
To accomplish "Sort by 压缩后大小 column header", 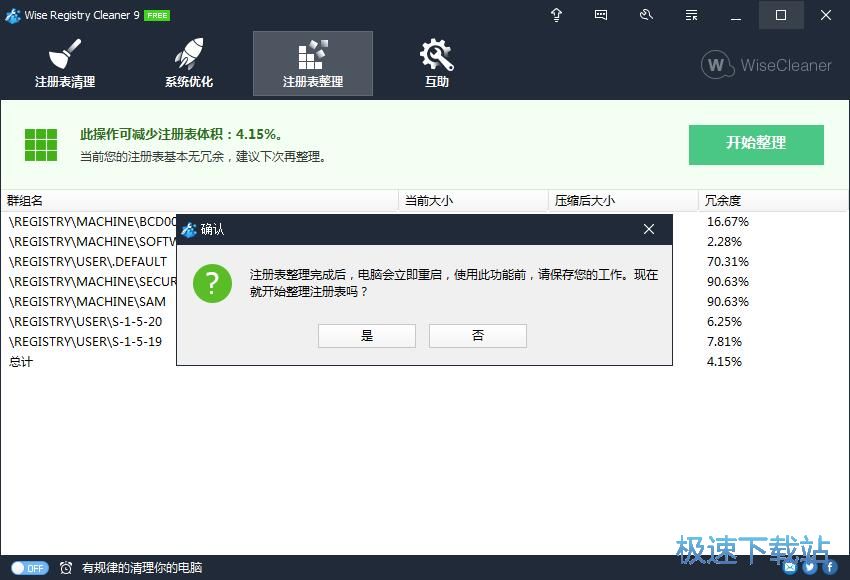I will tap(623, 201).
